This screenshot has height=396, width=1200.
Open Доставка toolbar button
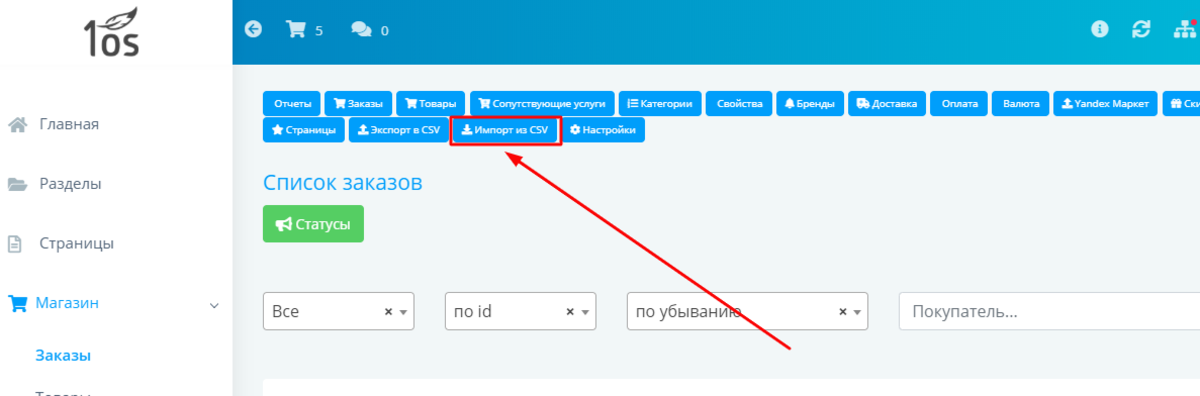(x=886, y=103)
